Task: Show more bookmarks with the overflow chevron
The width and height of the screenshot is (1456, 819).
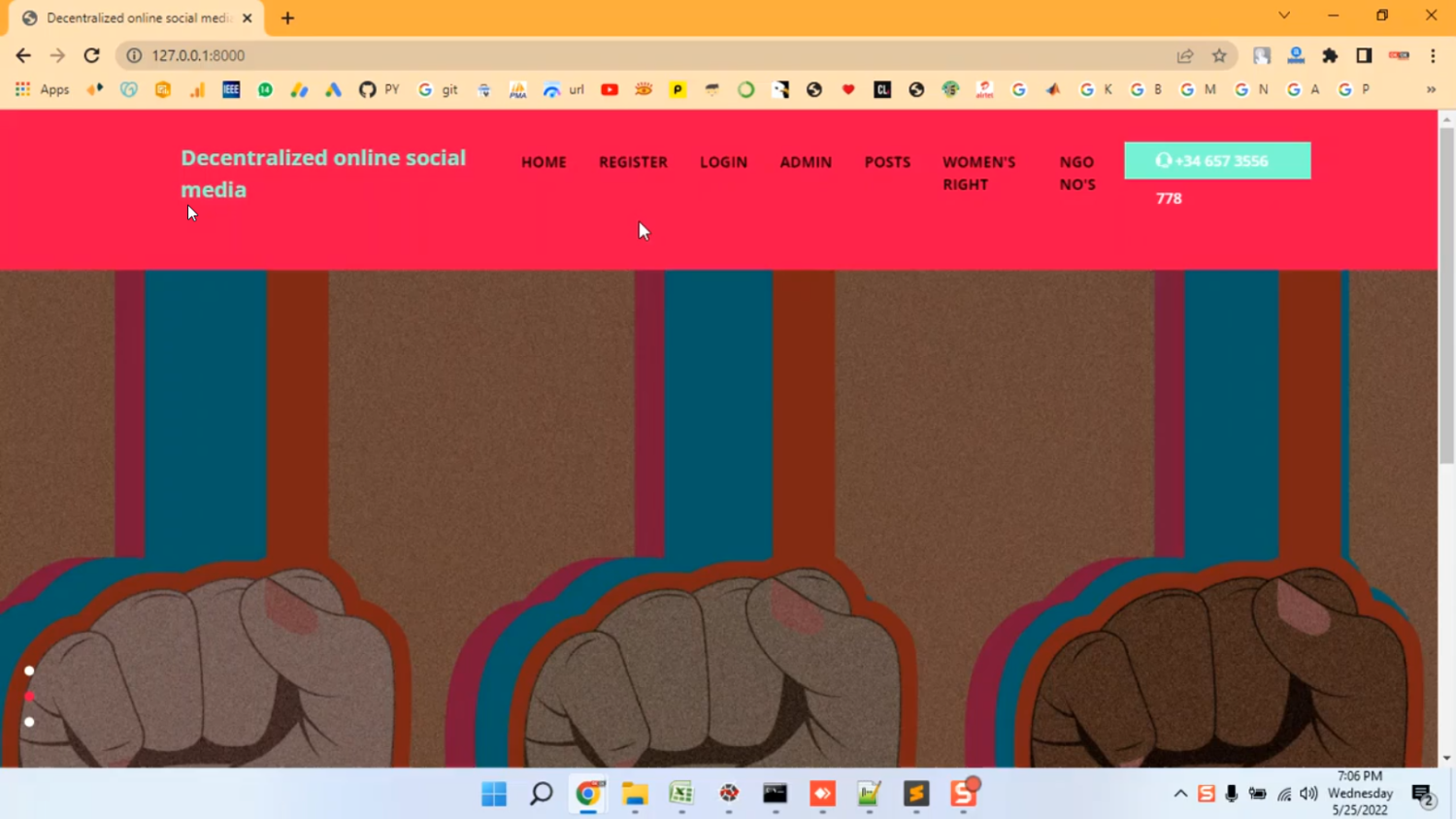Action: click(x=1431, y=89)
